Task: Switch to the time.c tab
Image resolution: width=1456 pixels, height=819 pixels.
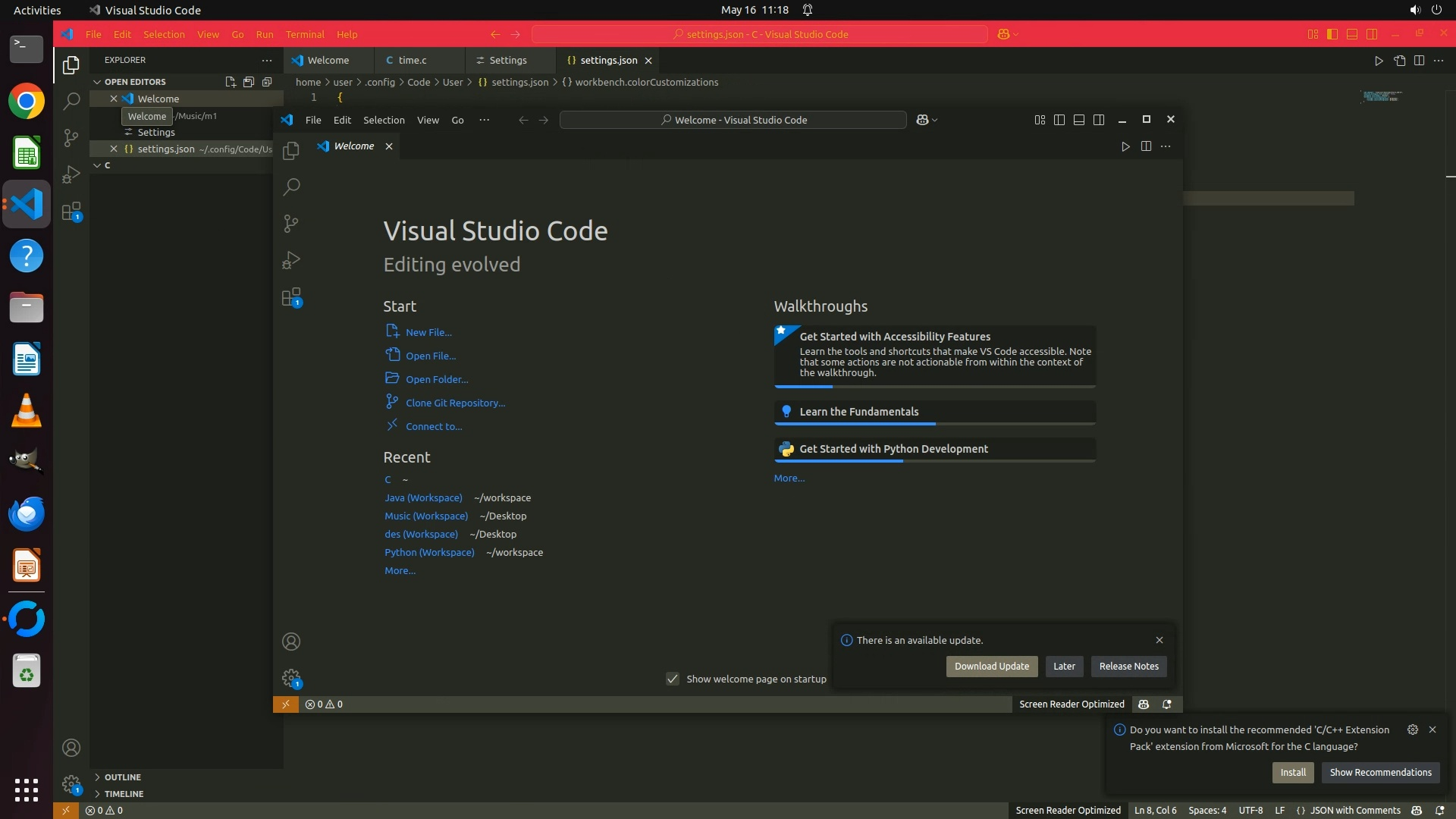Action: pos(412,61)
